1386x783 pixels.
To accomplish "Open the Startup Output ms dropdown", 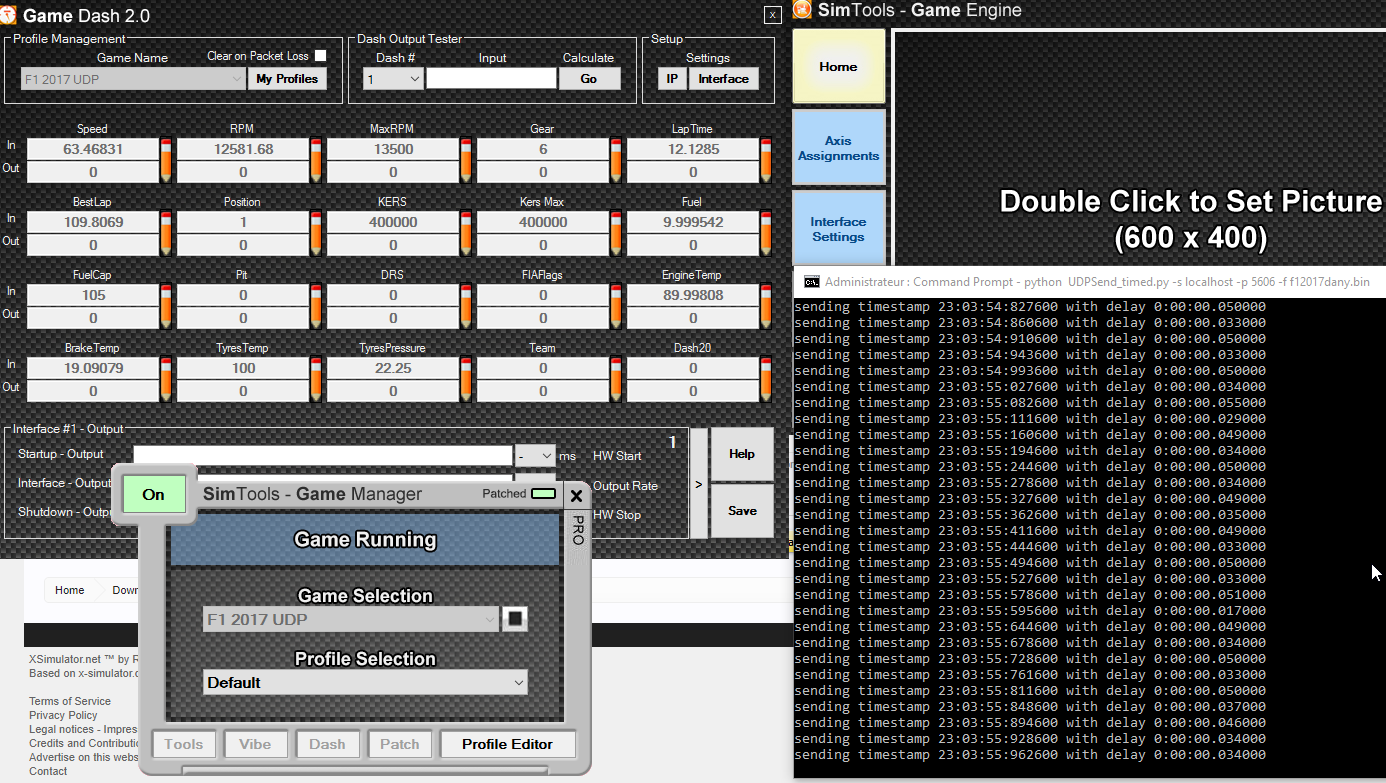I will [535, 456].
